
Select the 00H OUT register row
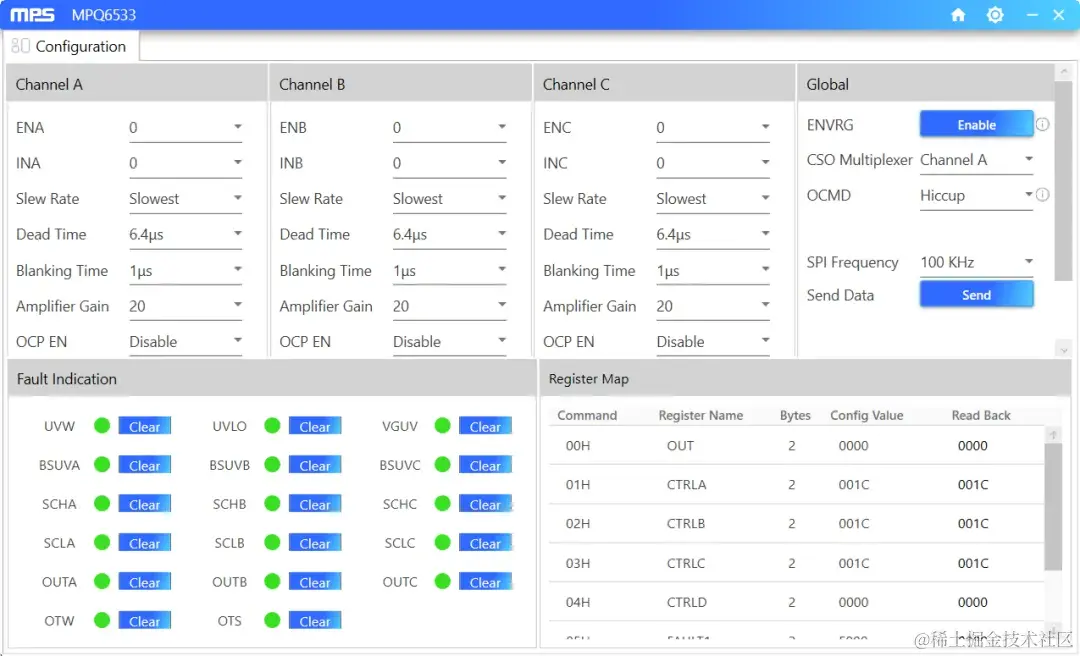[796, 445]
